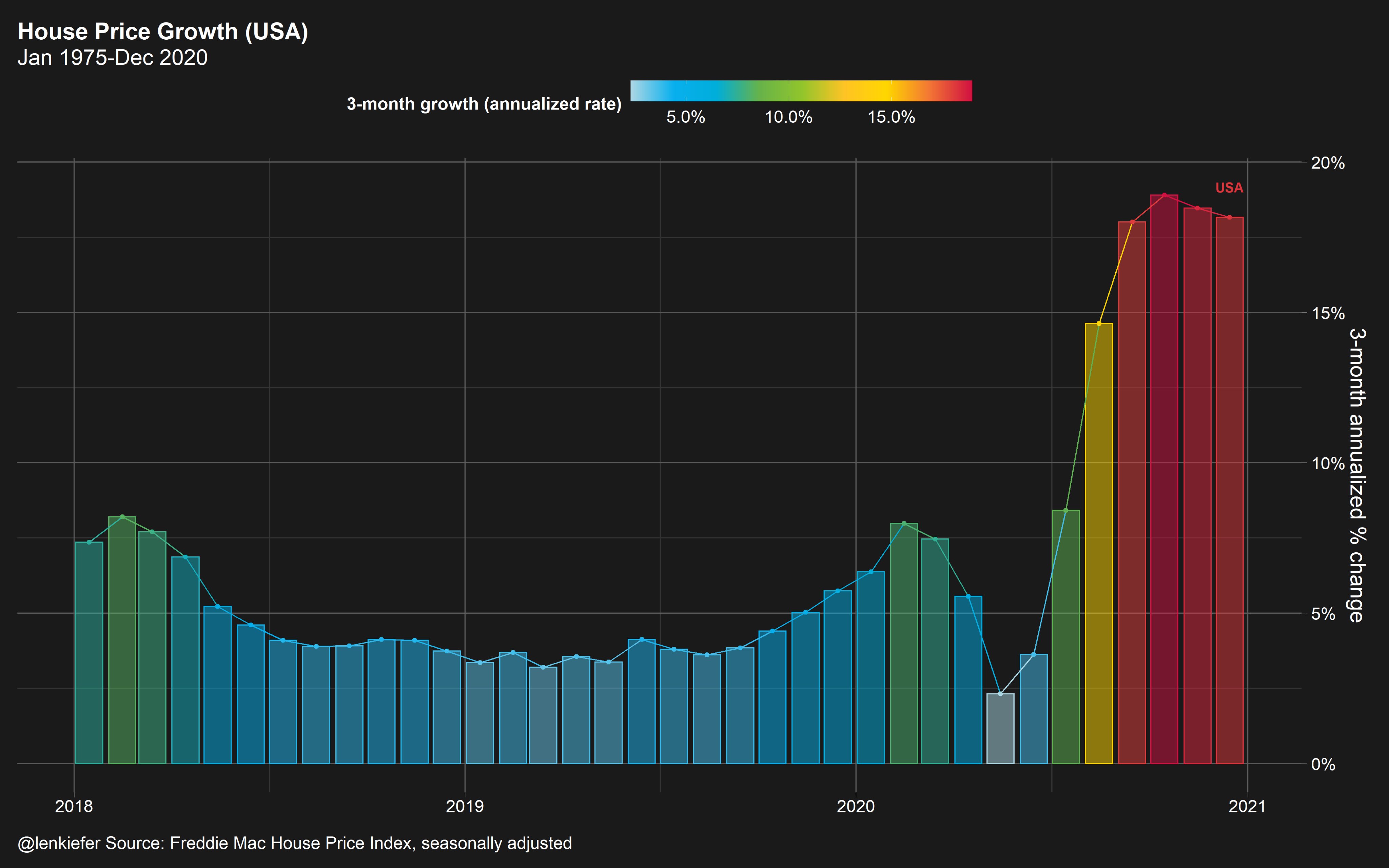The width and height of the screenshot is (1389, 868).
Task: Click the 15% y-axis tick label
Action: point(1328,313)
